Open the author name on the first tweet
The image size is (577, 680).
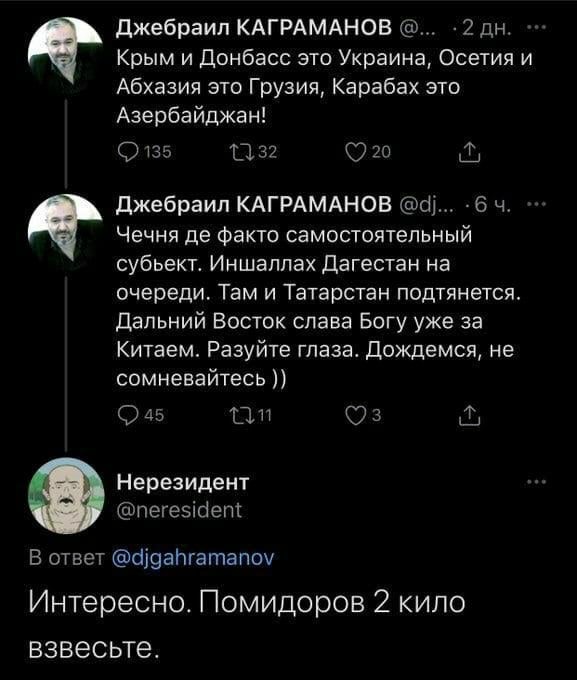coord(254,28)
